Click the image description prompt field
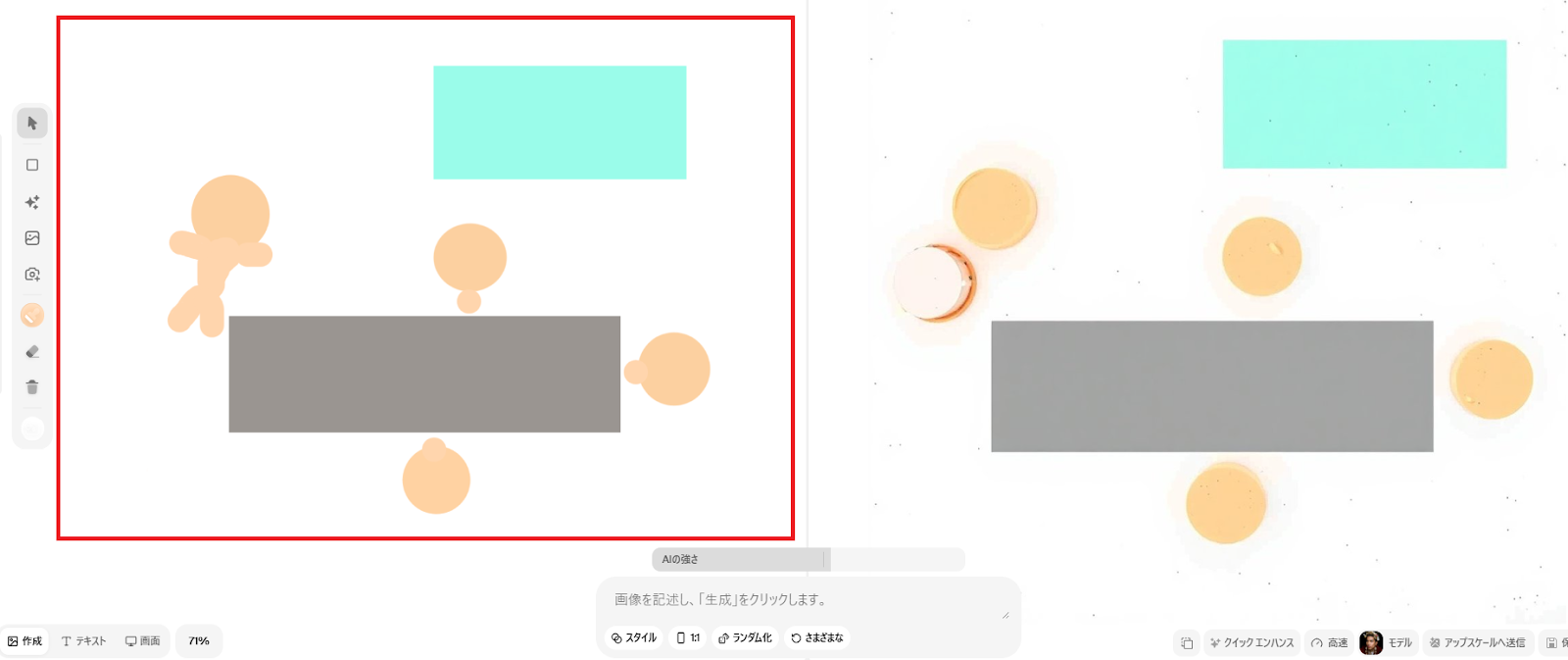Image resolution: width=1568 pixels, height=660 pixels. pos(808,600)
